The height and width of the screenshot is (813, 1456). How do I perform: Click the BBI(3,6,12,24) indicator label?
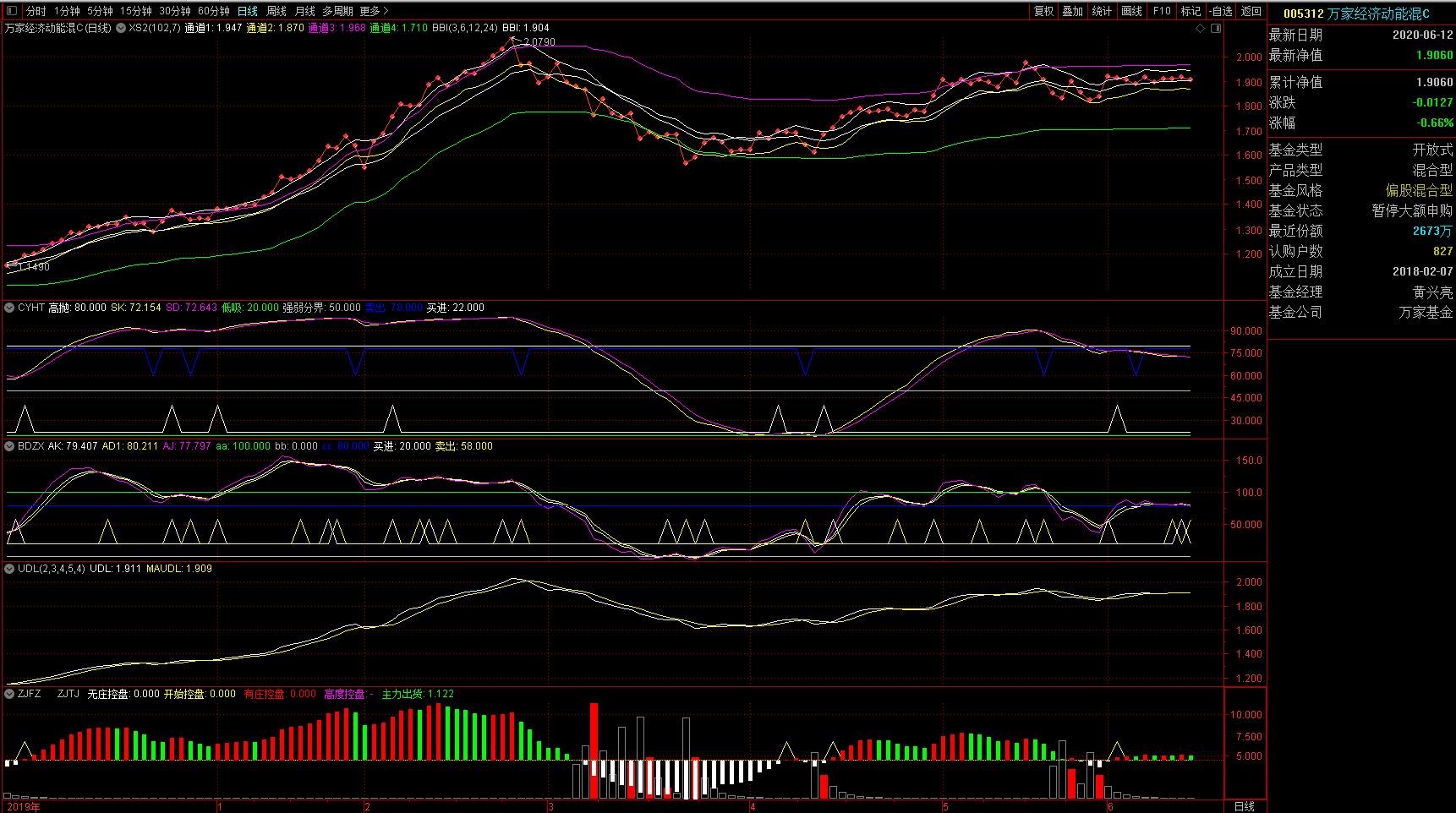point(465,28)
